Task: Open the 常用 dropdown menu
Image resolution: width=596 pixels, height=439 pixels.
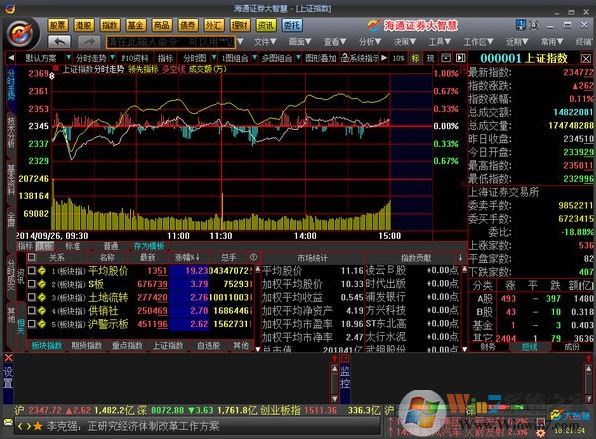Action: pos(552,41)
